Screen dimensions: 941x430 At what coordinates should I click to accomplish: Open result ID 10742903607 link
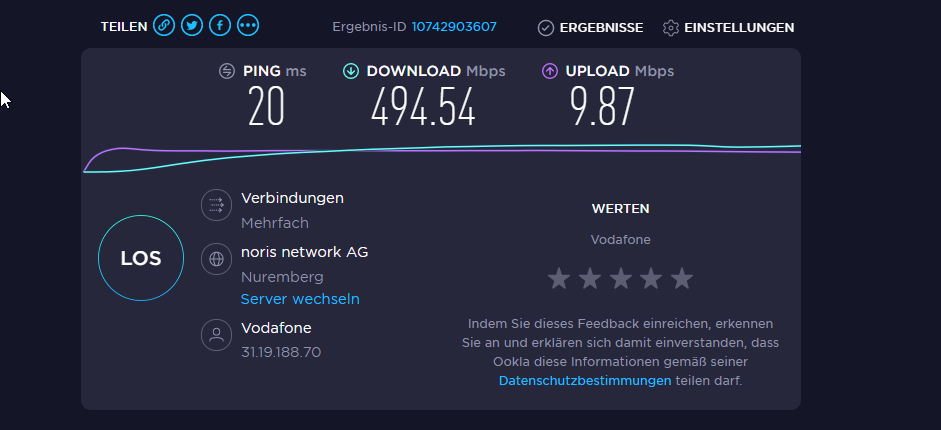click(x=454, y=27)
